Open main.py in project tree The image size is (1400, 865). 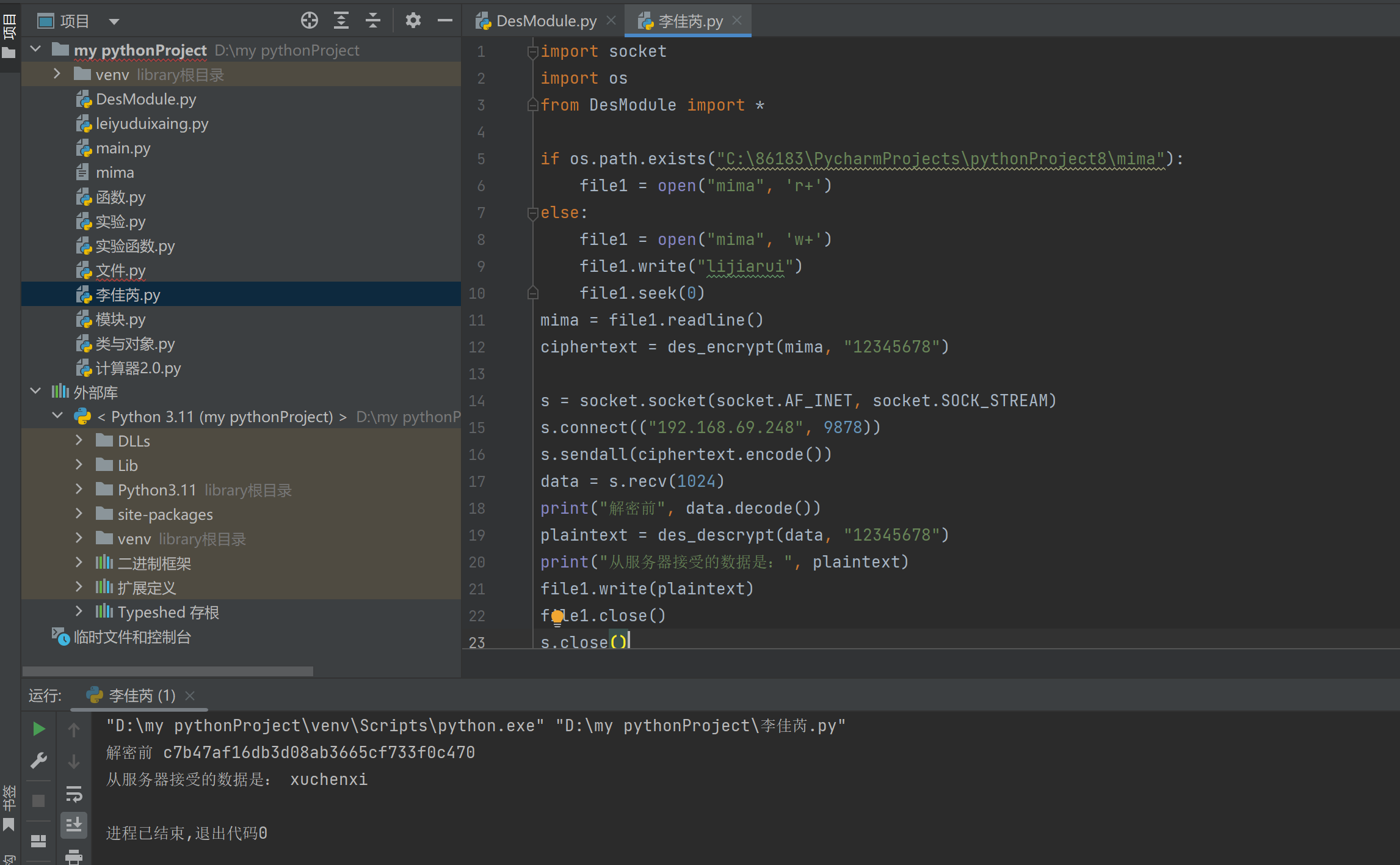123,148
